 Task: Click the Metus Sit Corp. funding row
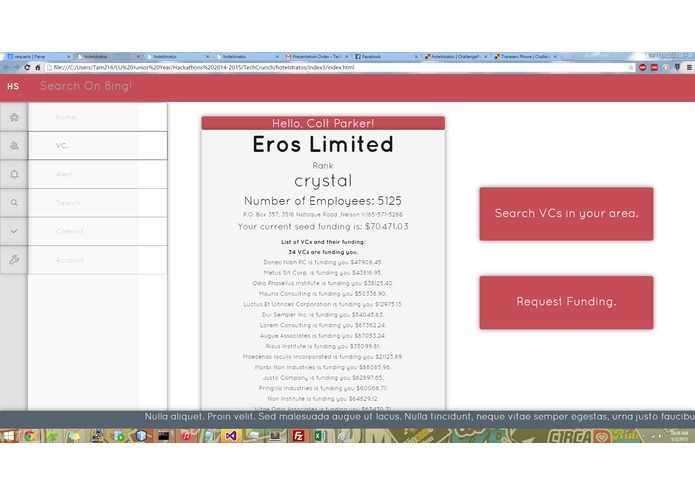click(x=323, y=273)
